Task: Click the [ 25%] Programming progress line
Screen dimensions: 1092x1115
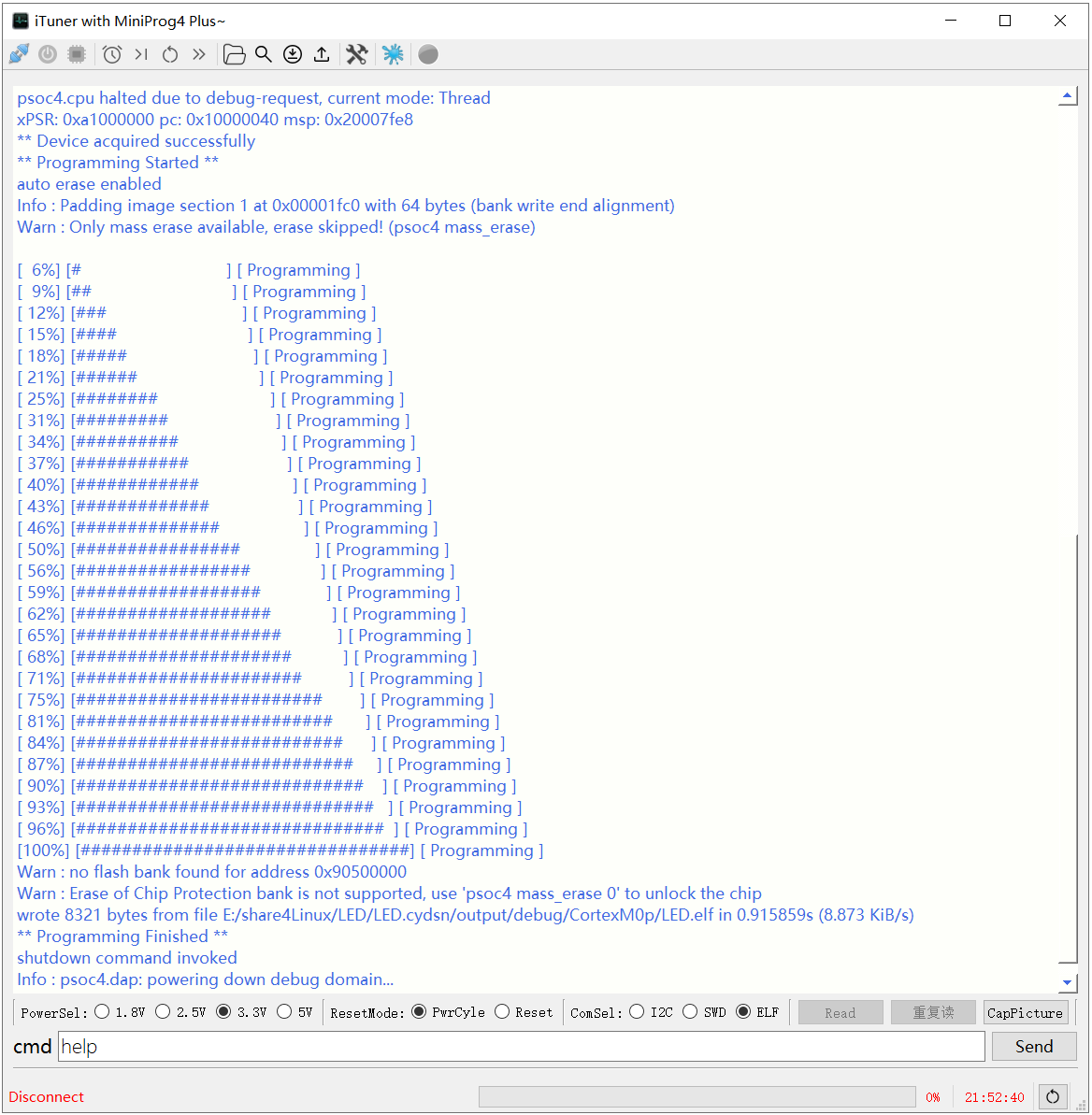Action: [210, 399]
